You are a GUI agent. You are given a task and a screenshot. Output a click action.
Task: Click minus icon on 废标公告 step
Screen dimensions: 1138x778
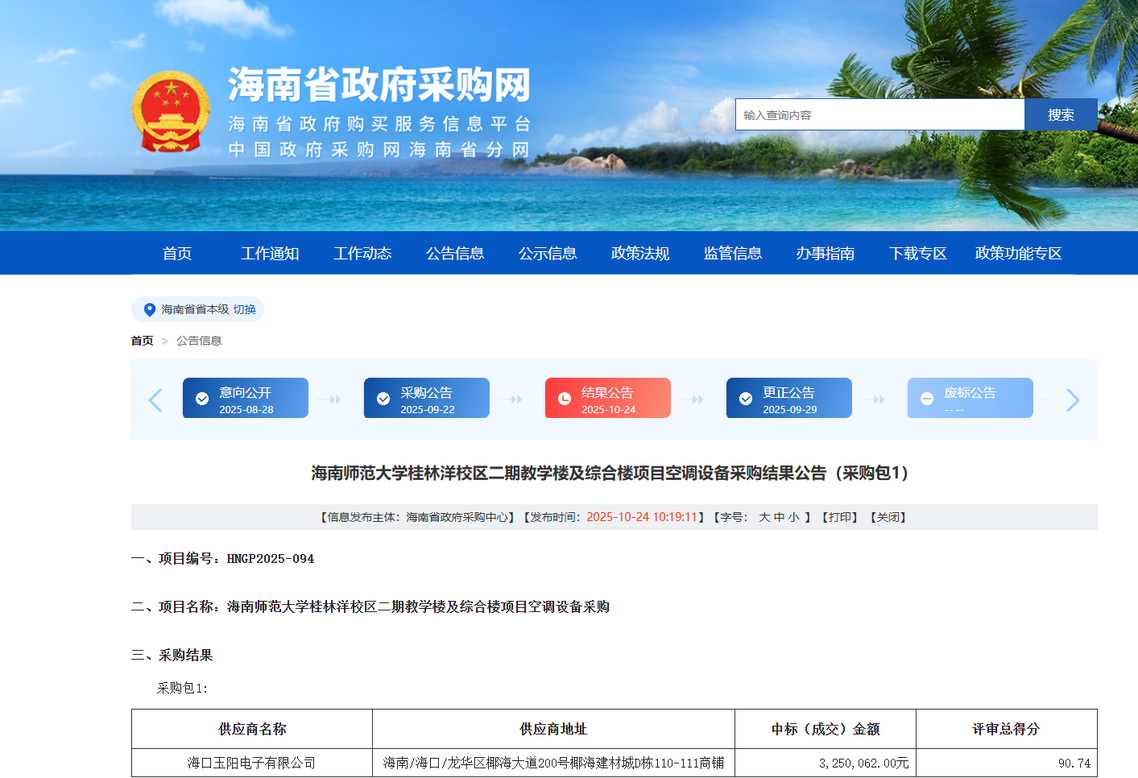click(x=926, y=399)
